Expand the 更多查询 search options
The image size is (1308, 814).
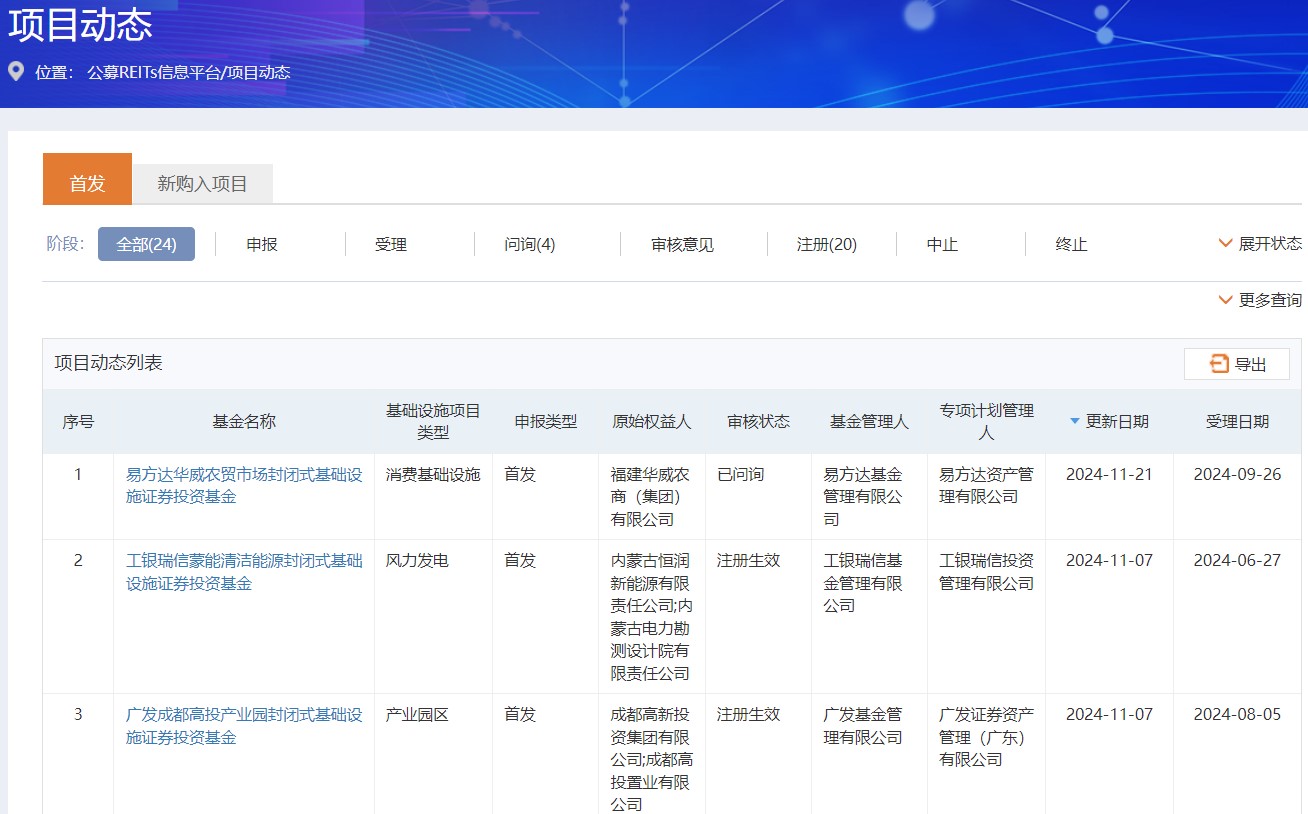click(x=1260, y=300)
